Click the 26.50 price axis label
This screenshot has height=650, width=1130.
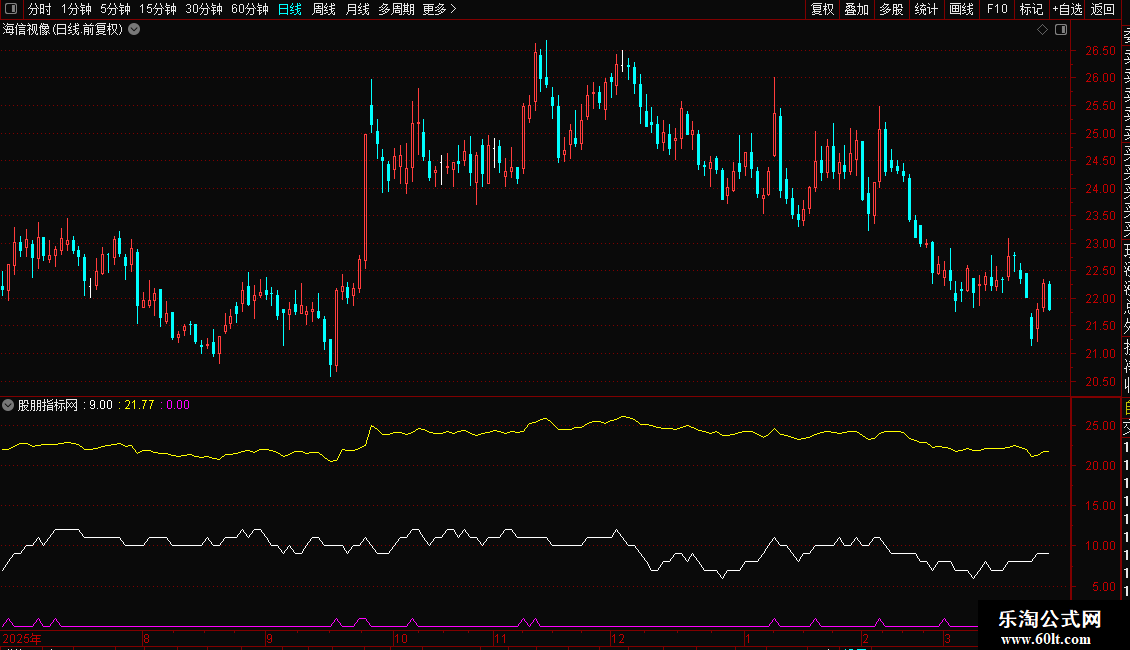[1100, 50]
